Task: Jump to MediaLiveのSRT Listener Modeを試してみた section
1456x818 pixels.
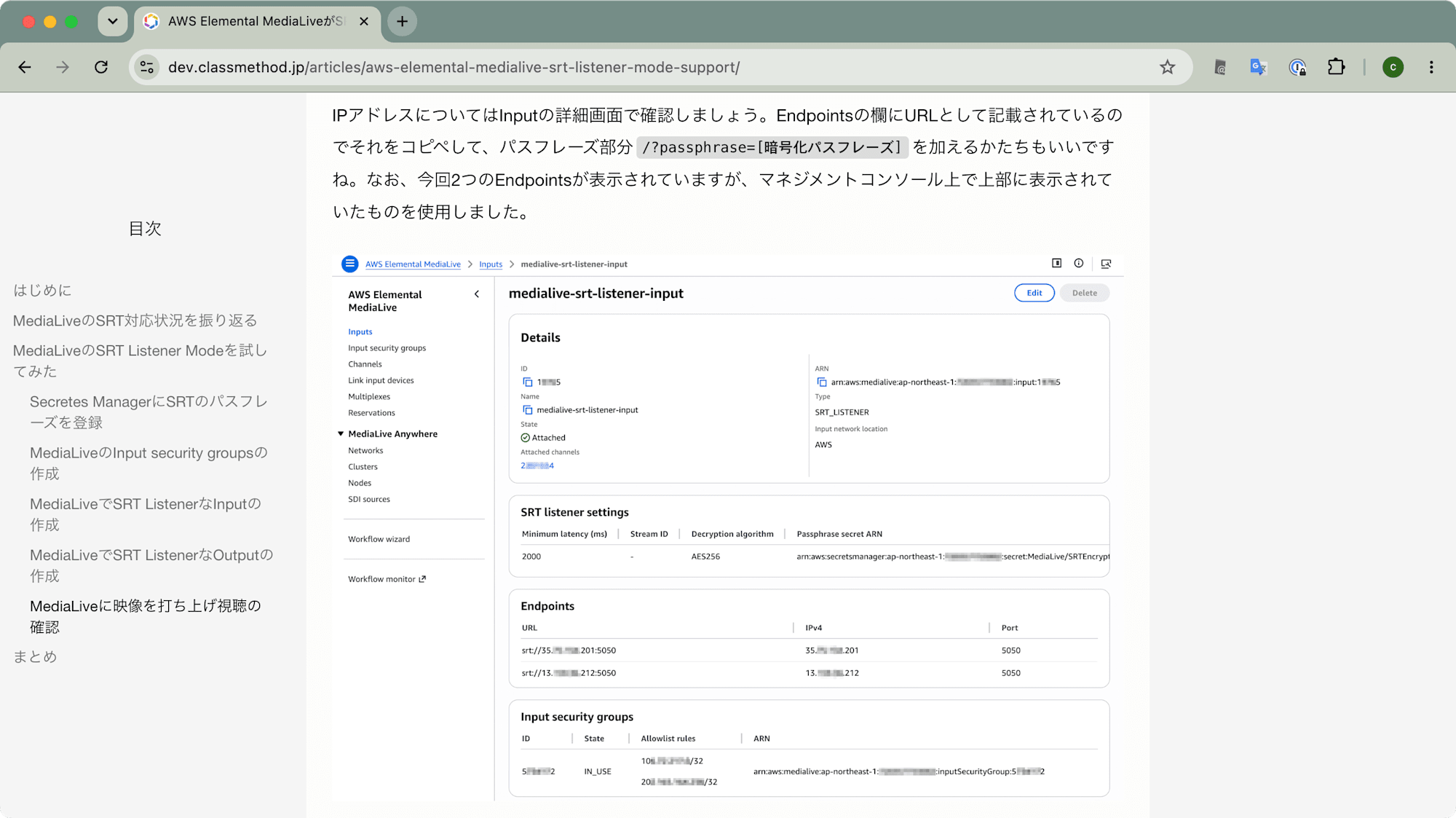Action: pyautogui.click(x=140, y=361)
